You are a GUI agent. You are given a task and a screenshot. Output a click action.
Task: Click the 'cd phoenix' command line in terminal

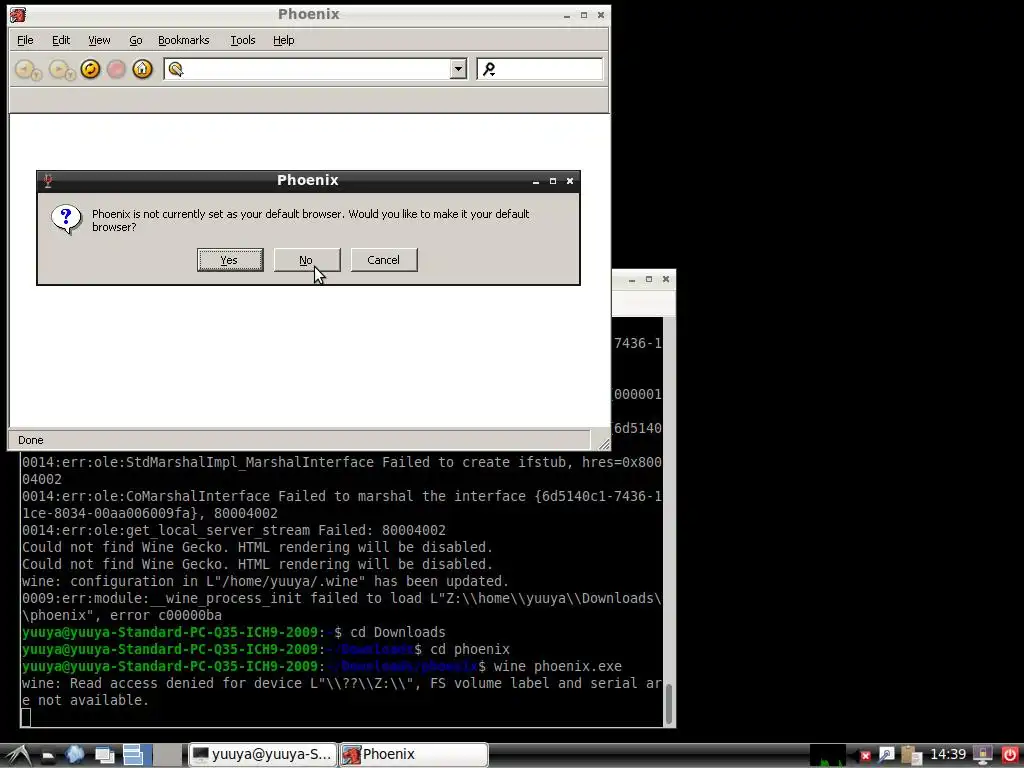point(470,650)
